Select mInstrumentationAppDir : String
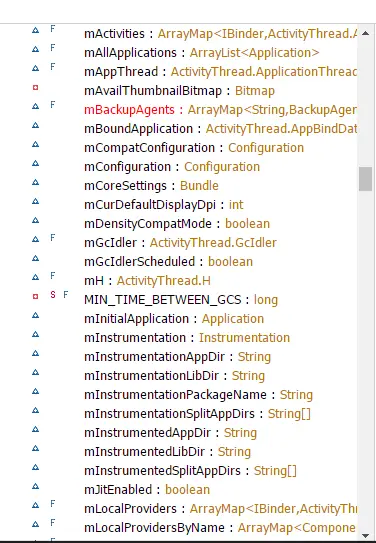The width and height of the screenshot is (376, 543). pos(178,357)
